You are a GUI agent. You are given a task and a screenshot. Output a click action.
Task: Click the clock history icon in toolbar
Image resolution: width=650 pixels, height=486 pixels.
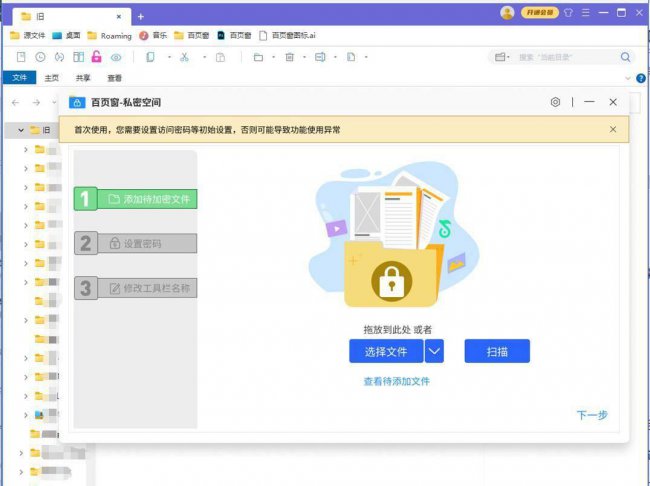pos(40,57)
